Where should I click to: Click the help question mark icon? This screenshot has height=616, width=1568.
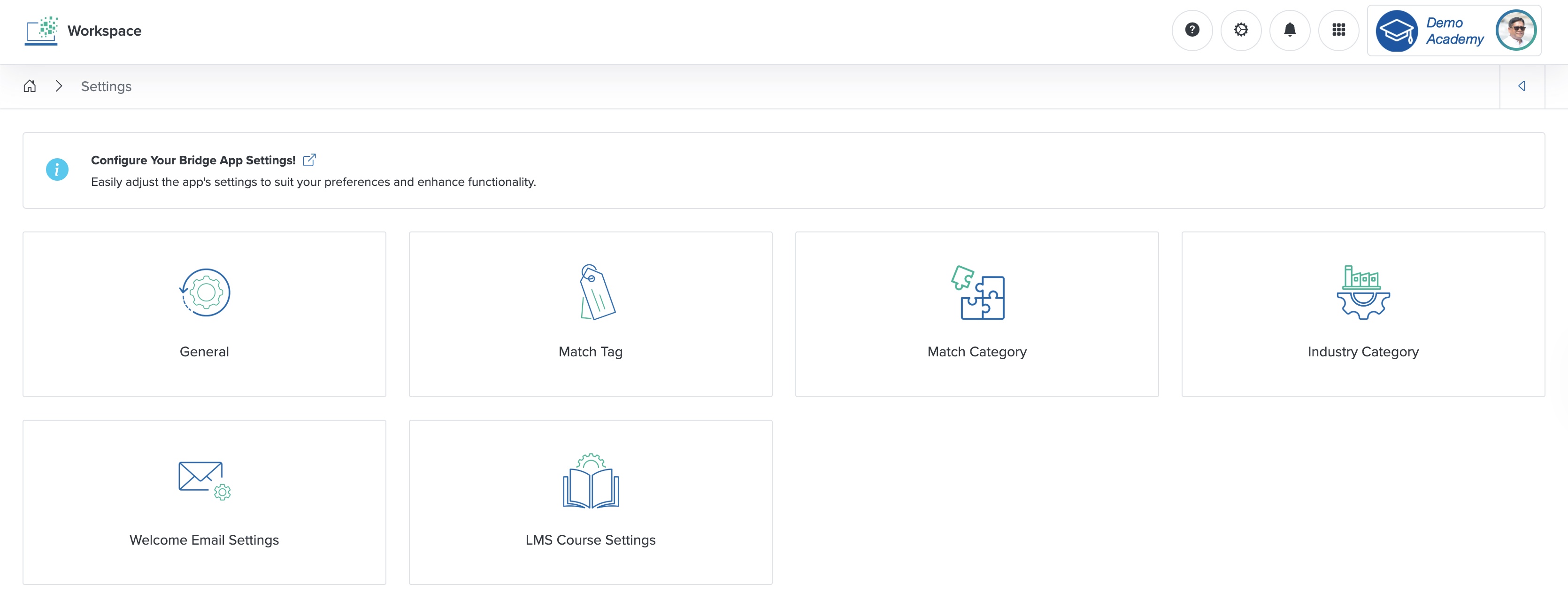point(1192,30)
